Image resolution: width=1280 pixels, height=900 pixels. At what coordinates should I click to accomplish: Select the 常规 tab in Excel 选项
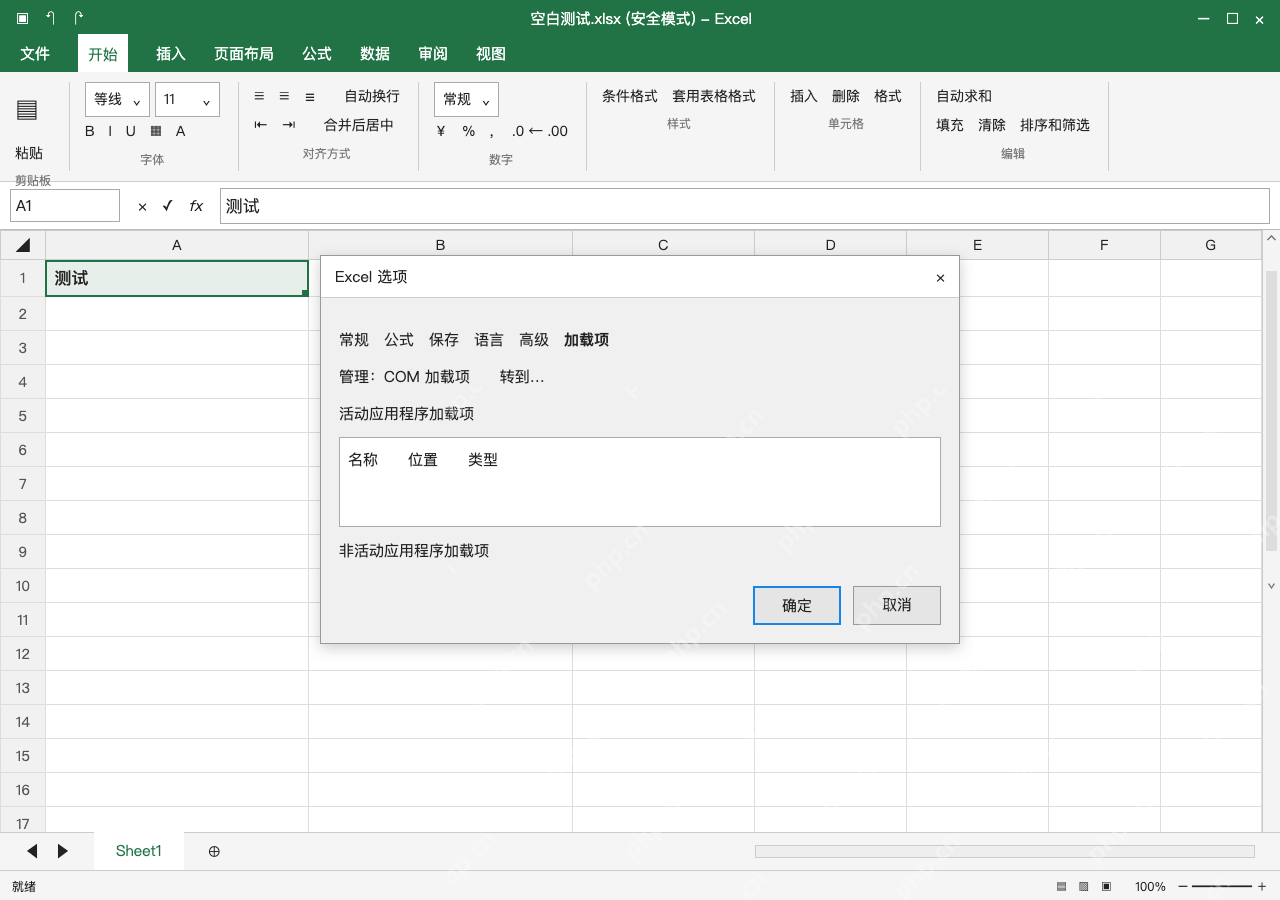354,340
